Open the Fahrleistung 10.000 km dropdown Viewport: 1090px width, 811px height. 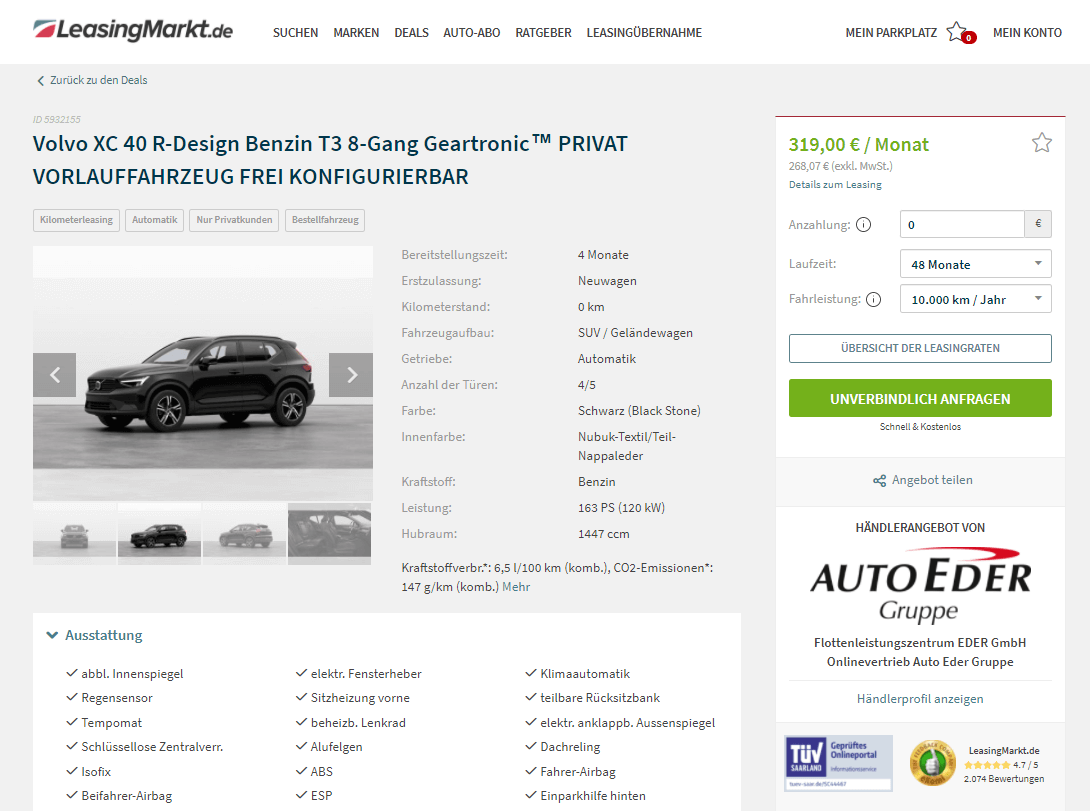click(975, 300)
